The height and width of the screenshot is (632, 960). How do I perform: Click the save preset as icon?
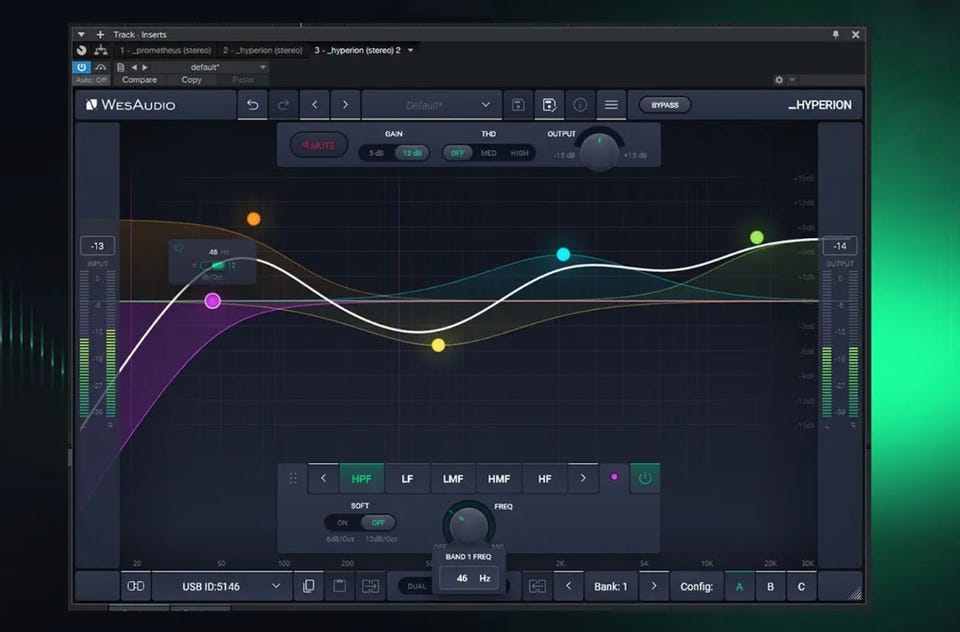549,105
